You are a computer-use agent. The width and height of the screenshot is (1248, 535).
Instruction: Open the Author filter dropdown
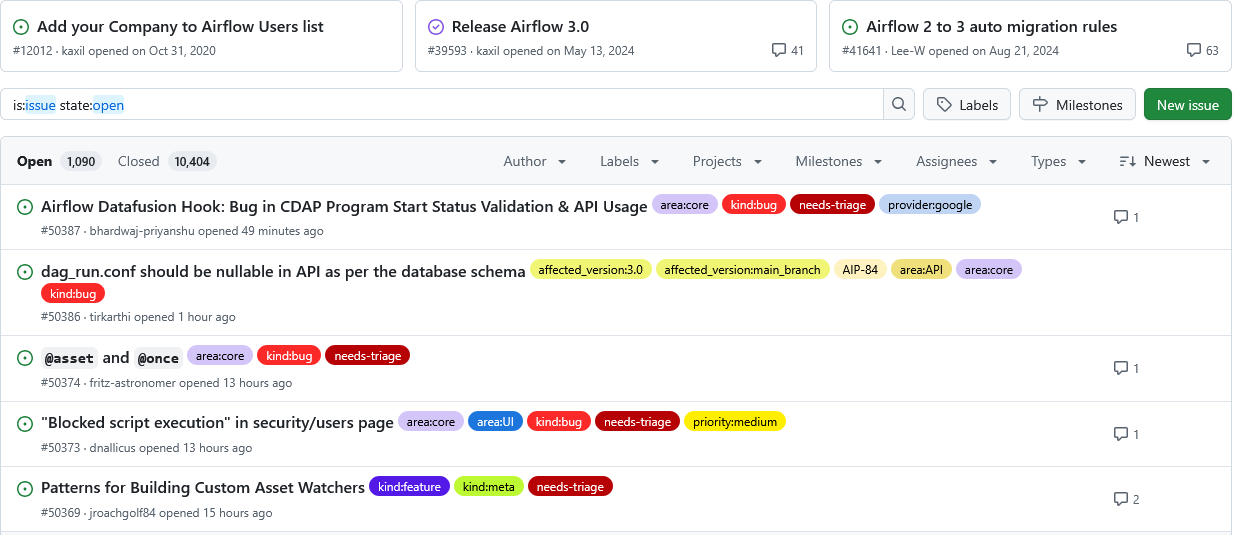pyautogui.click(x=535, y=161)
